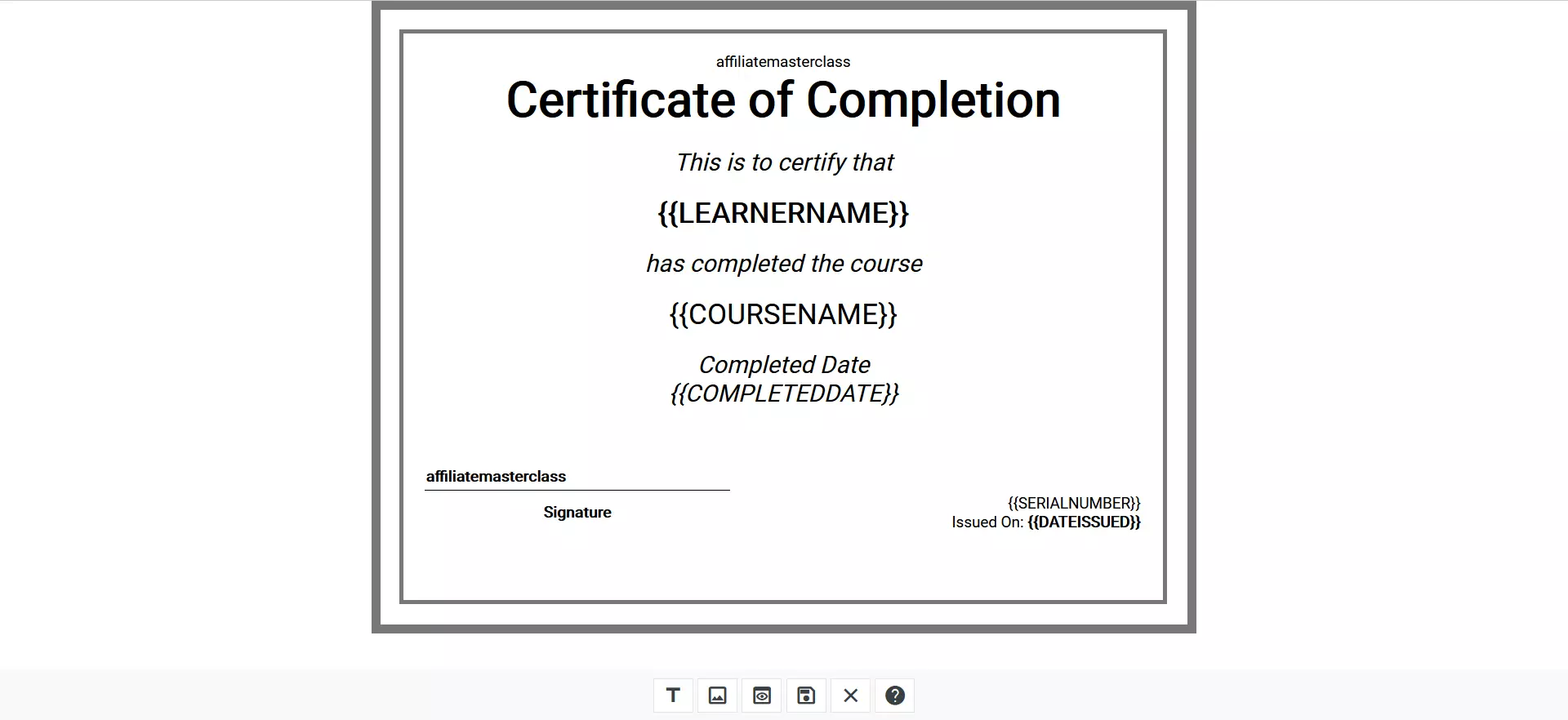The width and height of the screenshot is (1568, 720).
Task: Save the certificate with floppy disk icon
Action: [806, 696]
